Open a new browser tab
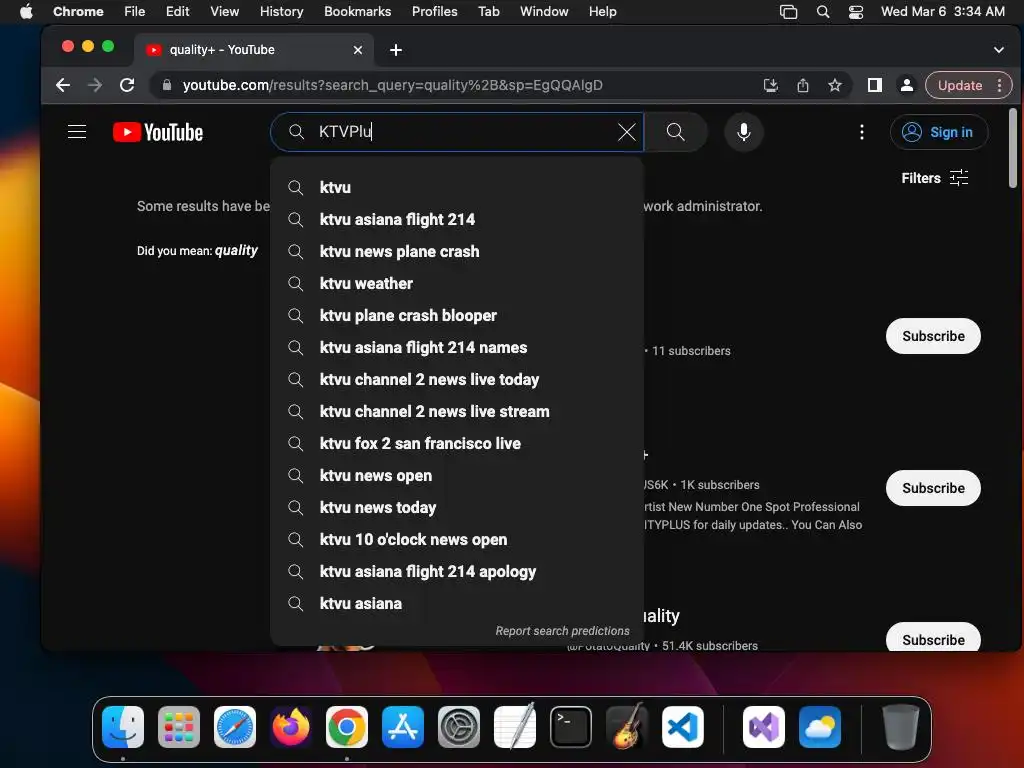 point(396,50)
